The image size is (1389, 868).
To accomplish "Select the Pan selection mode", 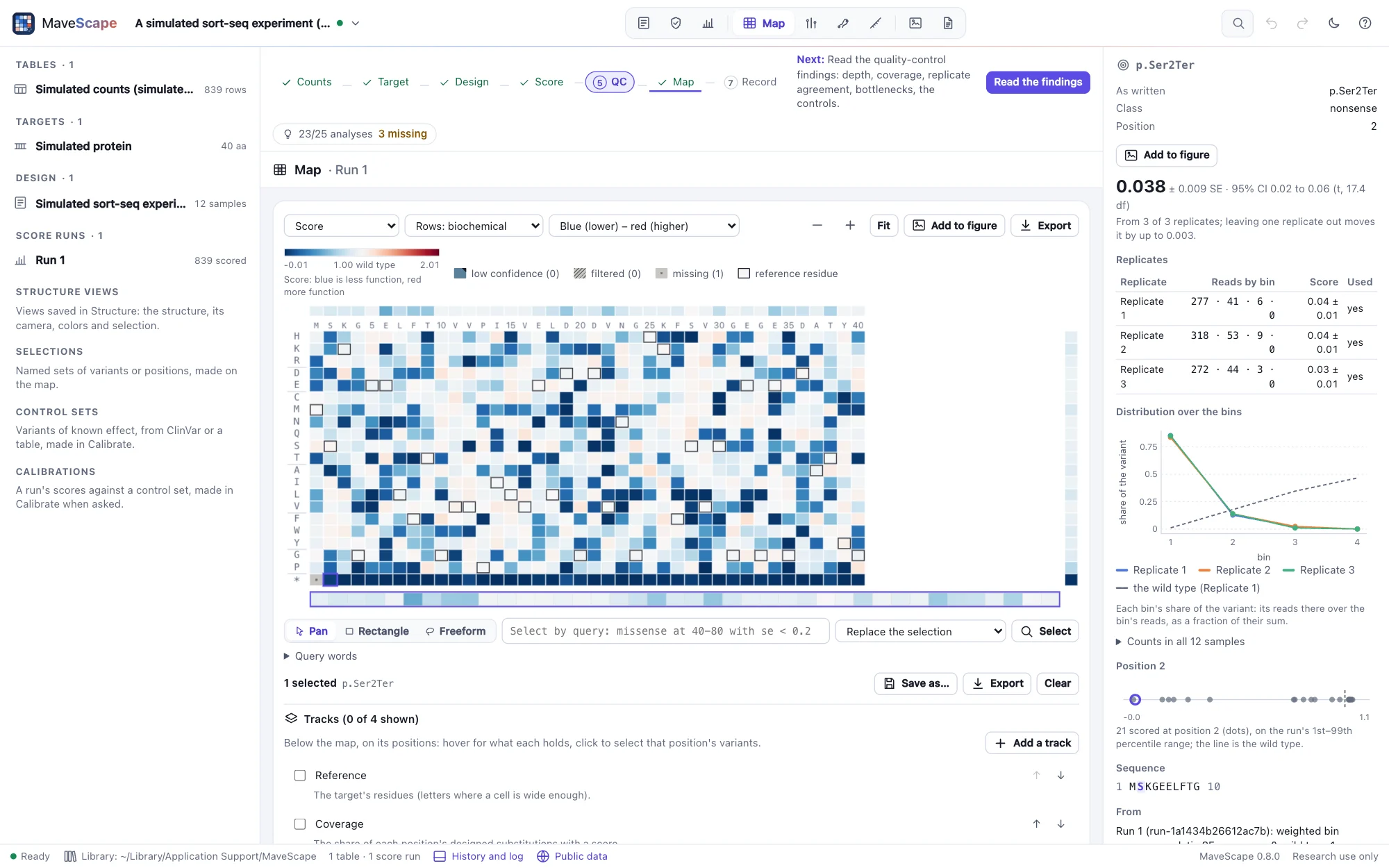I will click(x=311, y=631).
